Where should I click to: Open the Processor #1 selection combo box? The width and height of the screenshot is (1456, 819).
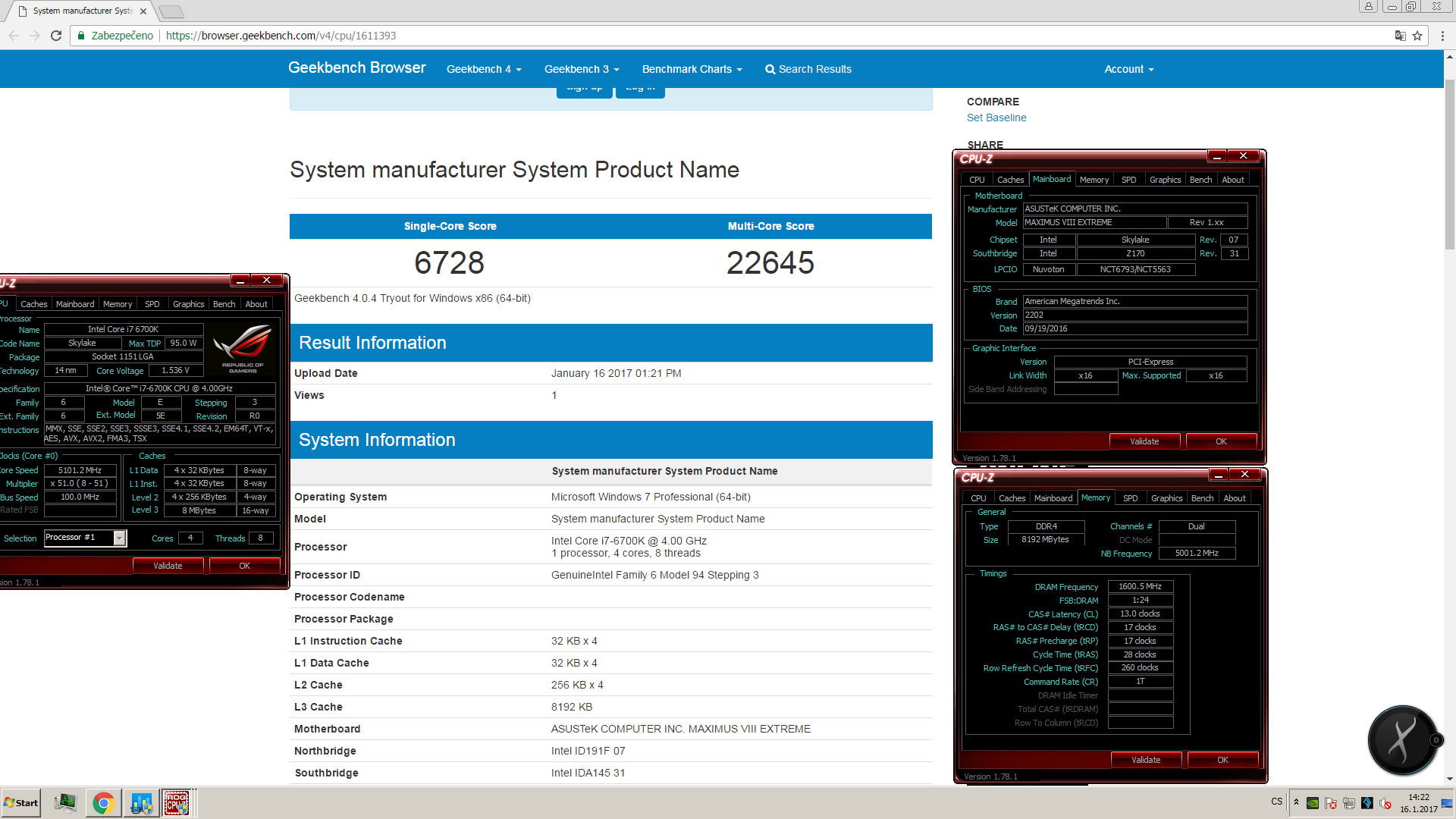point(85,538)
